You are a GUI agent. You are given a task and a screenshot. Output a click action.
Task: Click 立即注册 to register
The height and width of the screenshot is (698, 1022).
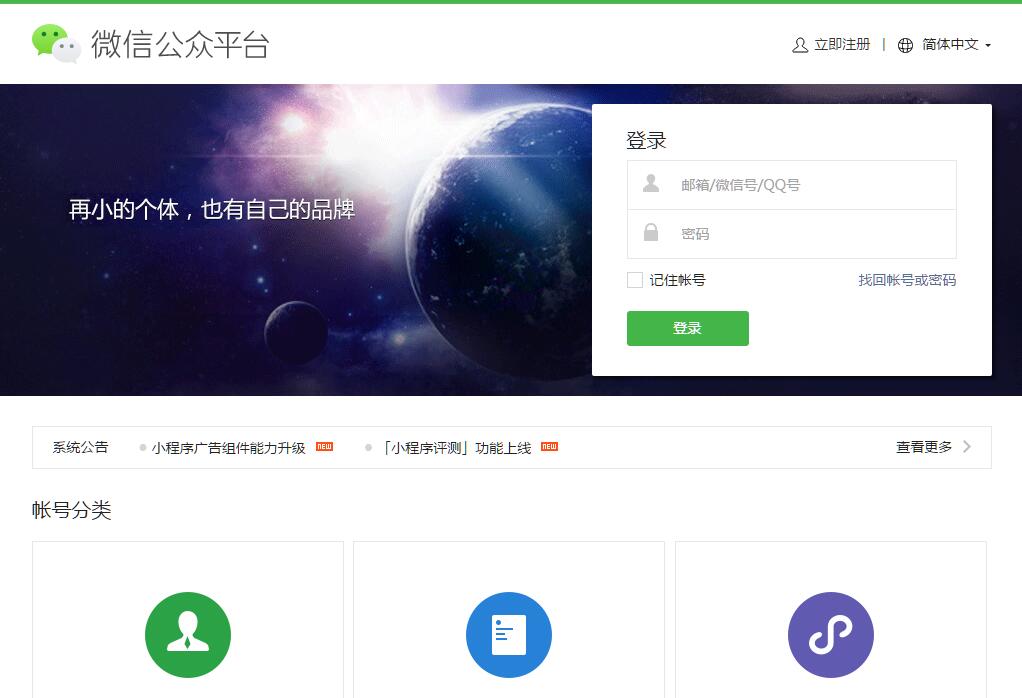[842, 45]
